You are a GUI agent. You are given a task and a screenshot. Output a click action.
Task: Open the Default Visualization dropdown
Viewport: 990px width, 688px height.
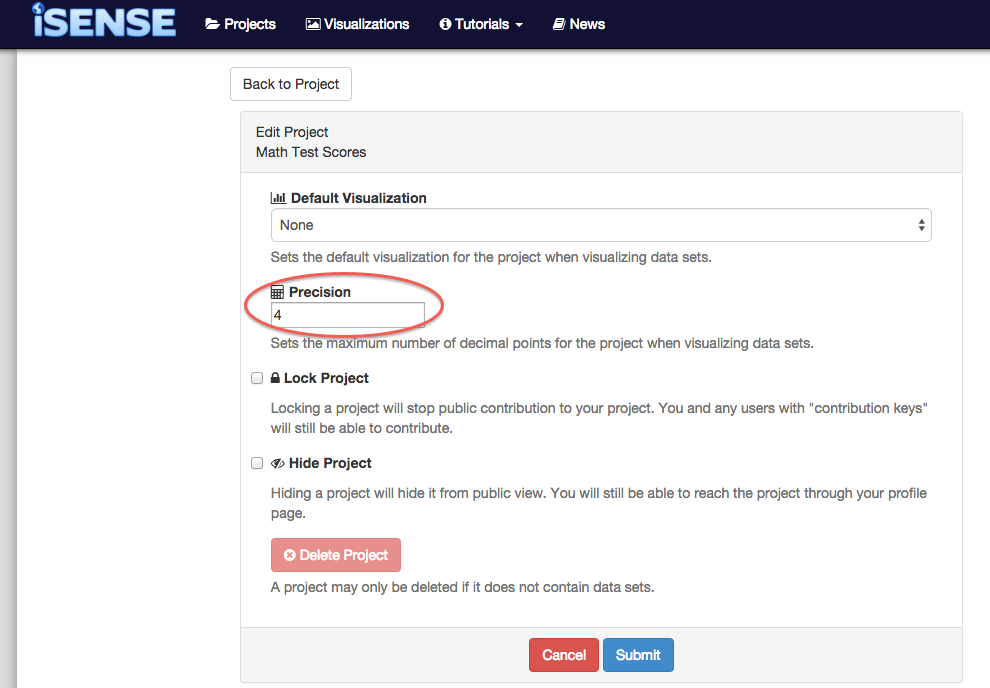pos(600,225)
